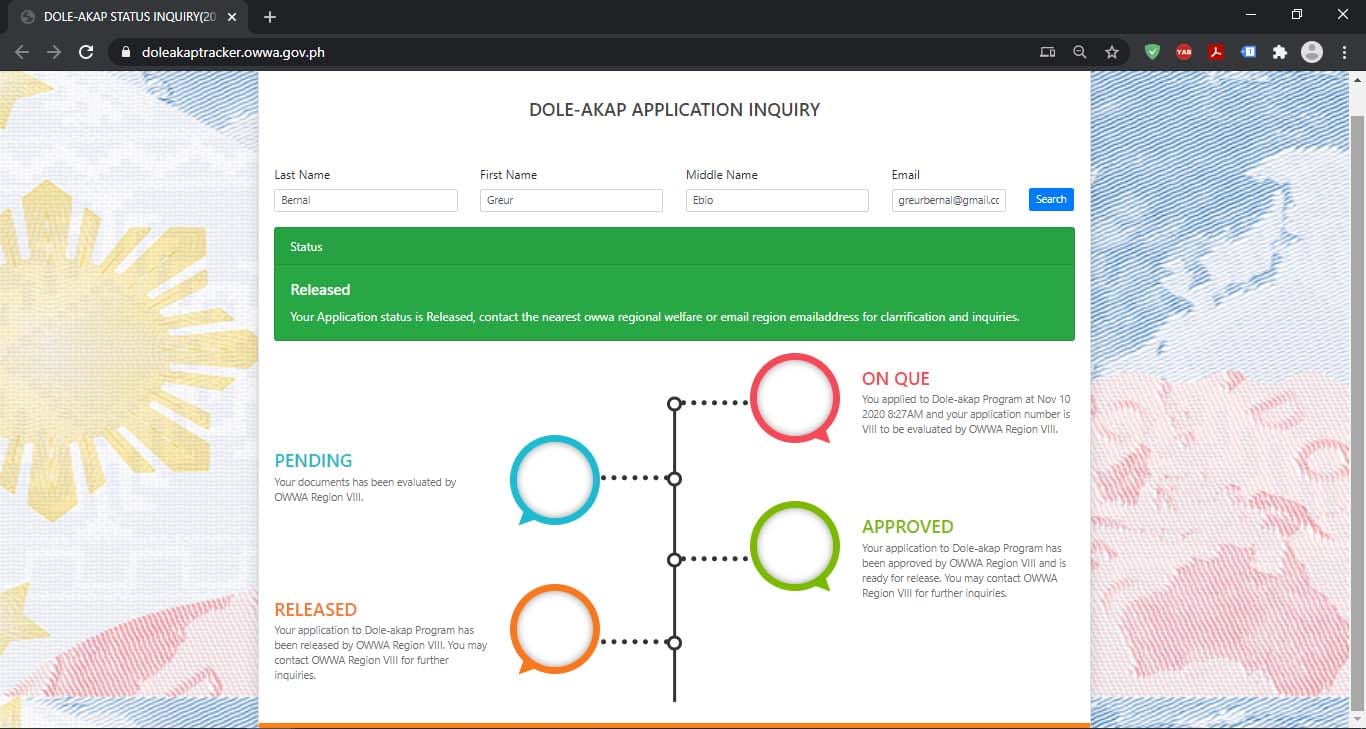Click the Middle Name field containing Ebio
1366x729 pixels.
click(777, 200)
